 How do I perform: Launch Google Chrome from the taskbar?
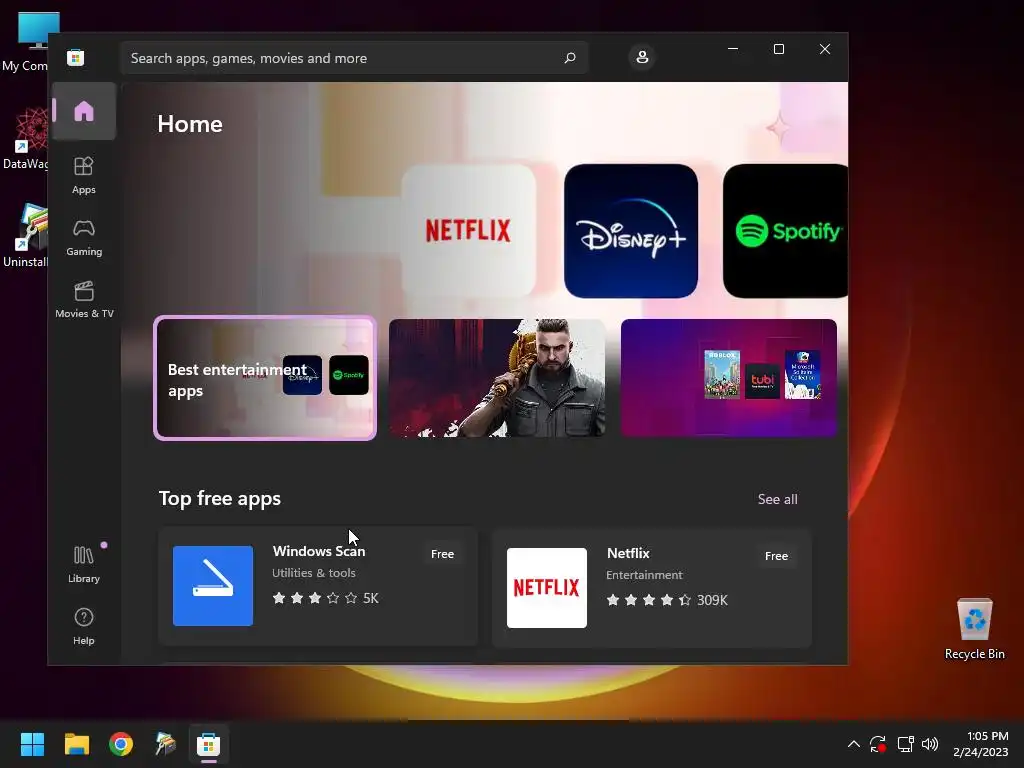[x=121, y=744]
